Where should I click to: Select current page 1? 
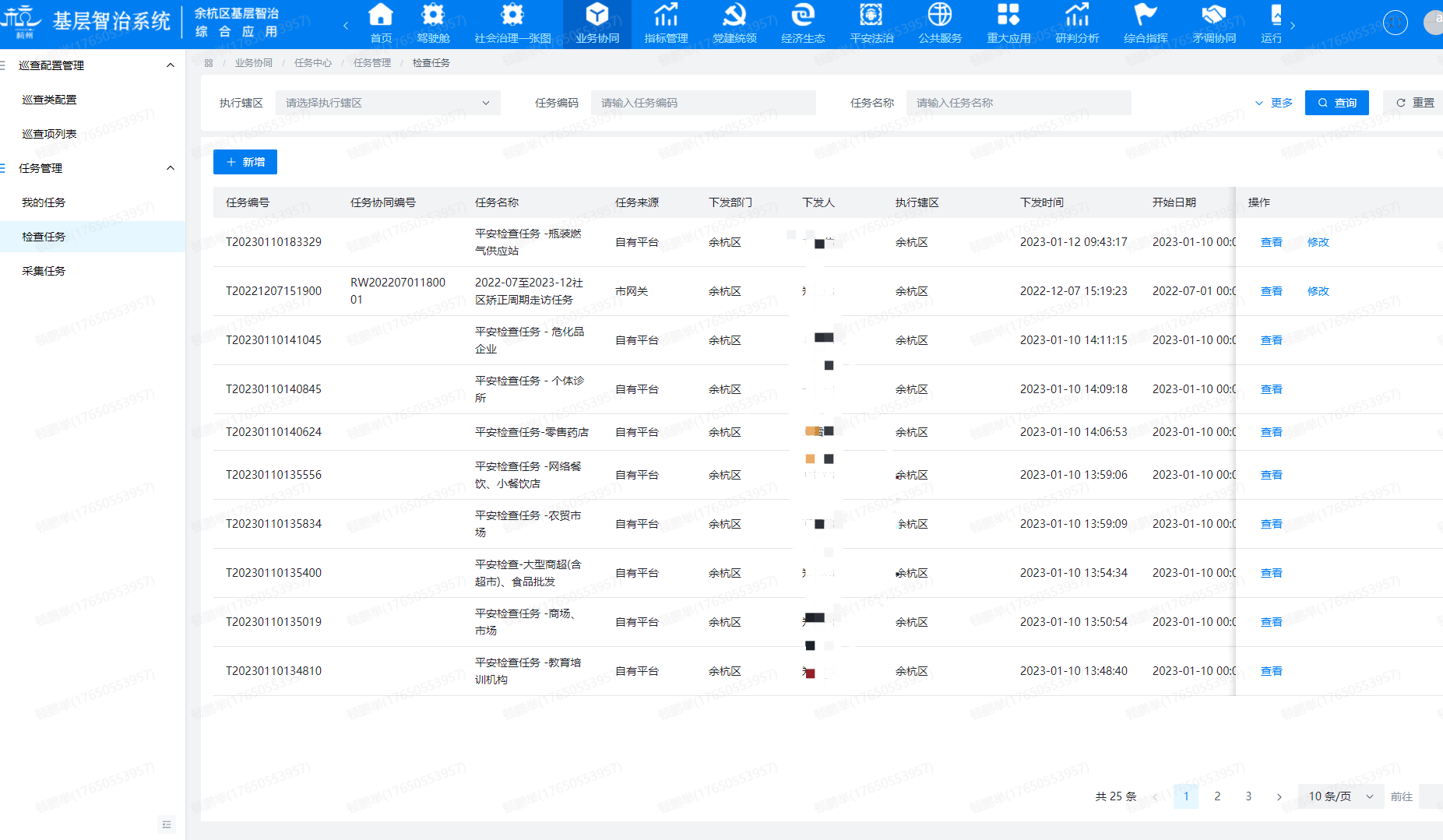1186,796
